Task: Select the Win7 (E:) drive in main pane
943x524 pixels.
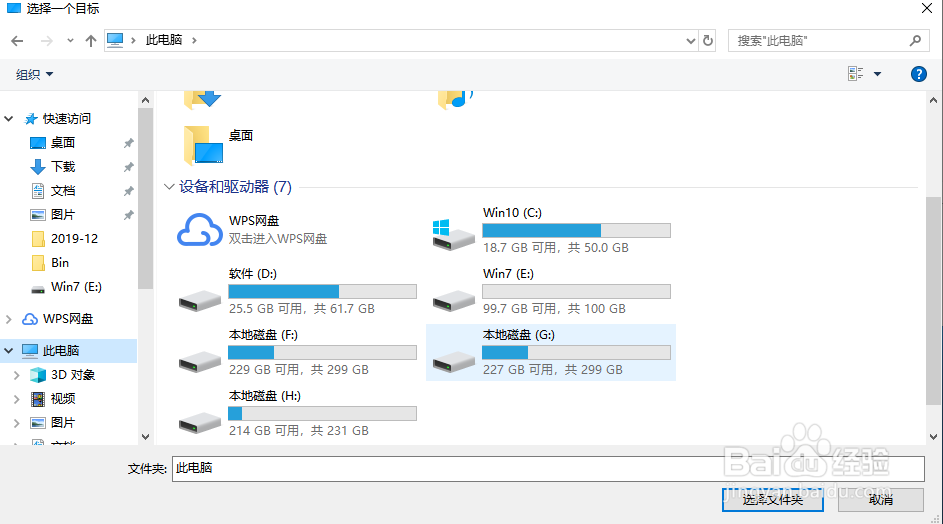Action: tap(551, 291)
